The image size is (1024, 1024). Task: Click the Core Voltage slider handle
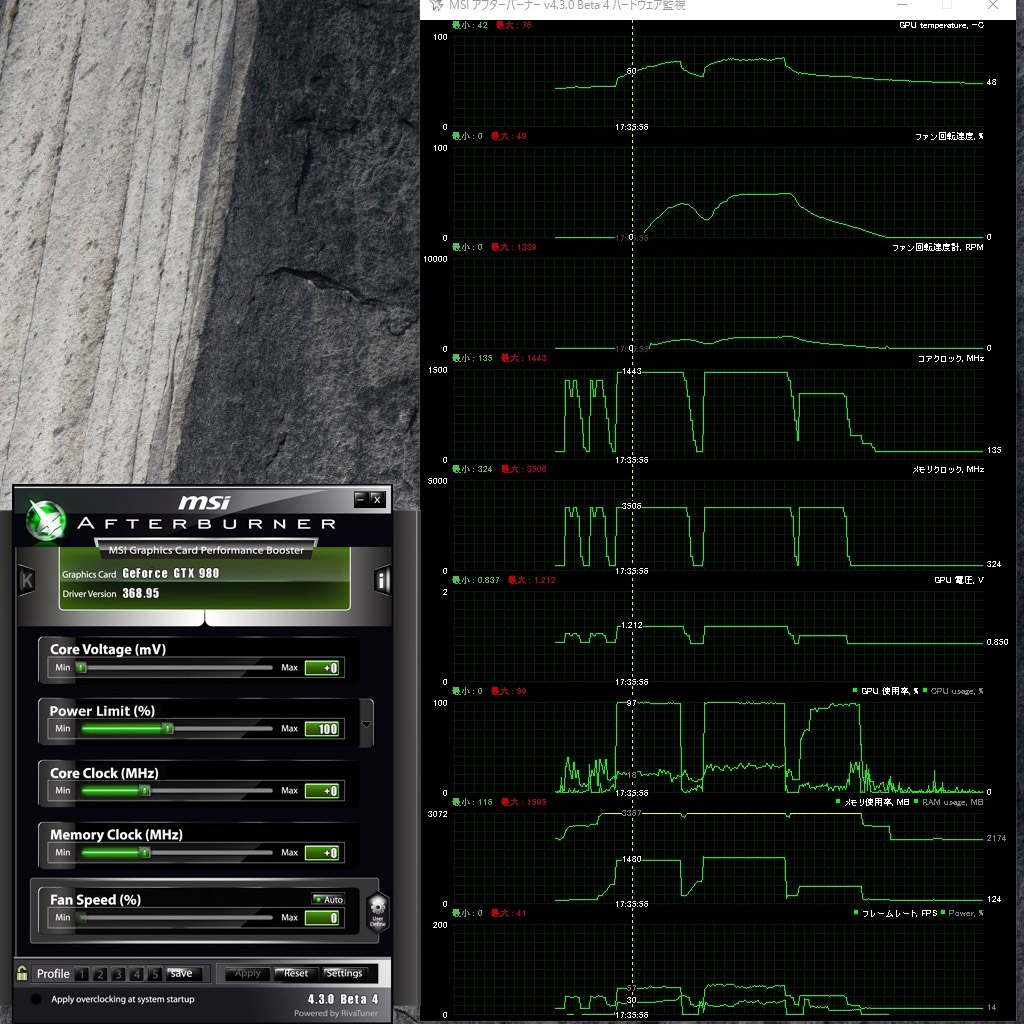(x=81, y=667)
